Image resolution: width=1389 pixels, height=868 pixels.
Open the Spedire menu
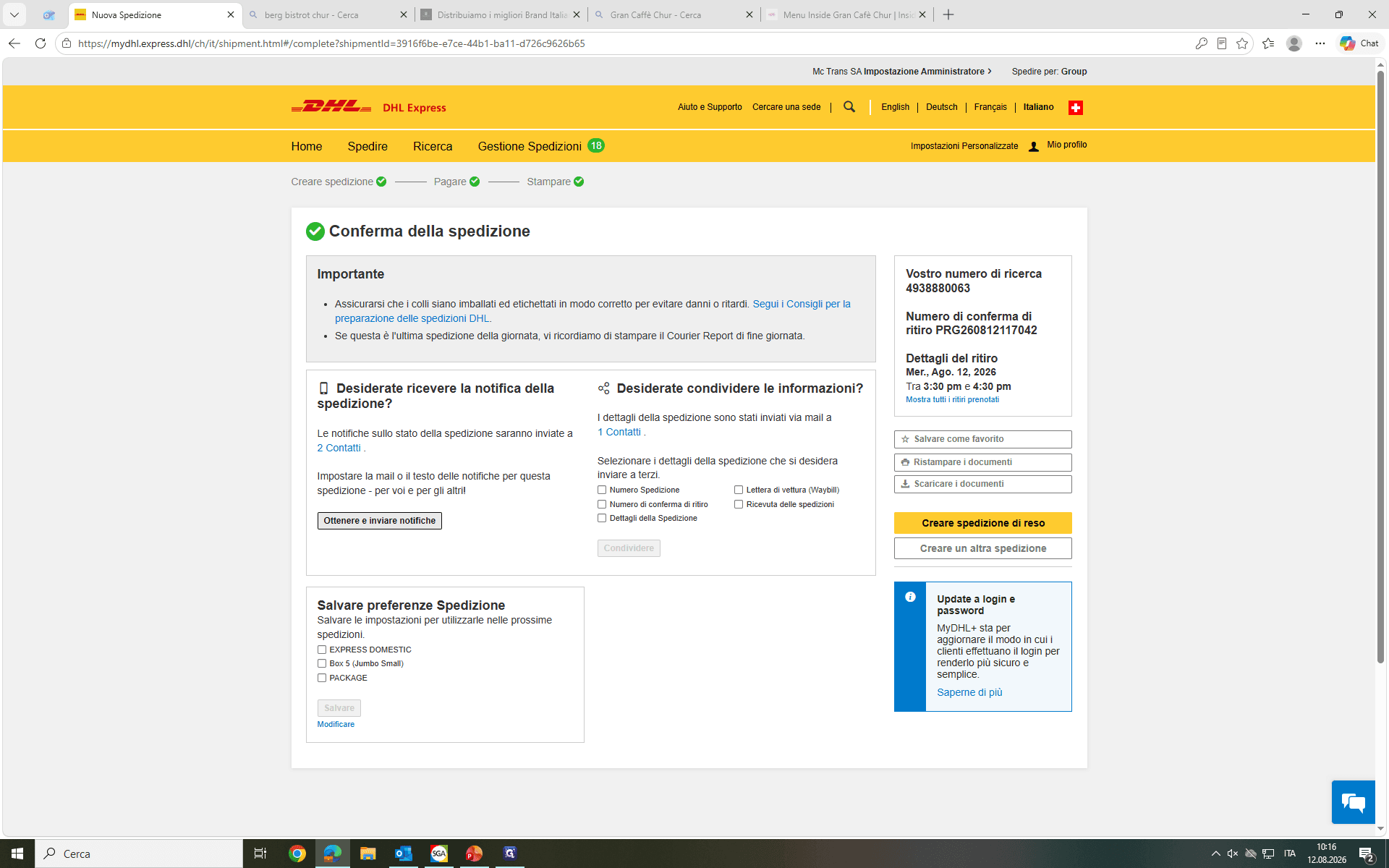[x=368, y=146]
